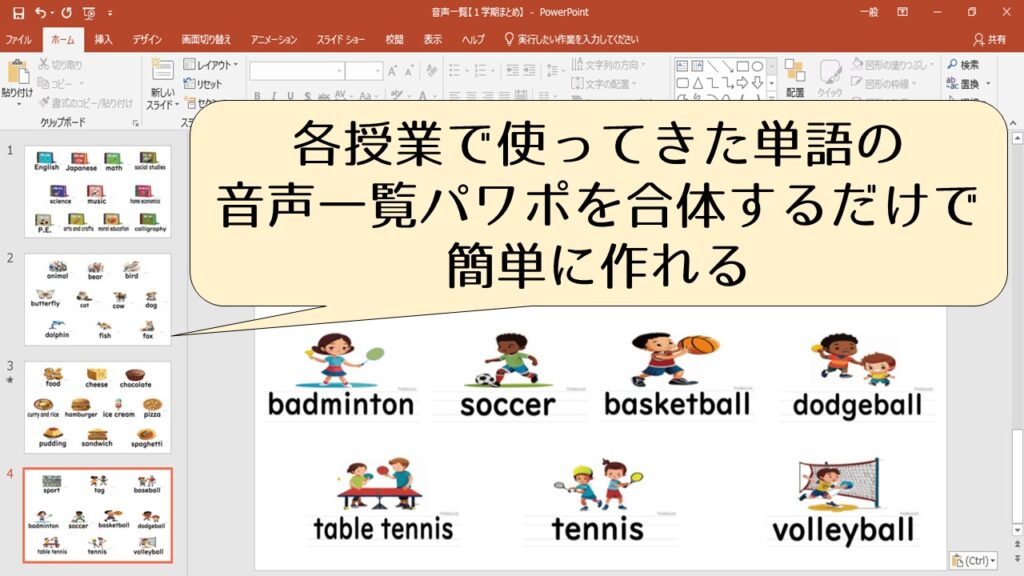Add a new slide with 新しいスライド icon

(162, 73)
